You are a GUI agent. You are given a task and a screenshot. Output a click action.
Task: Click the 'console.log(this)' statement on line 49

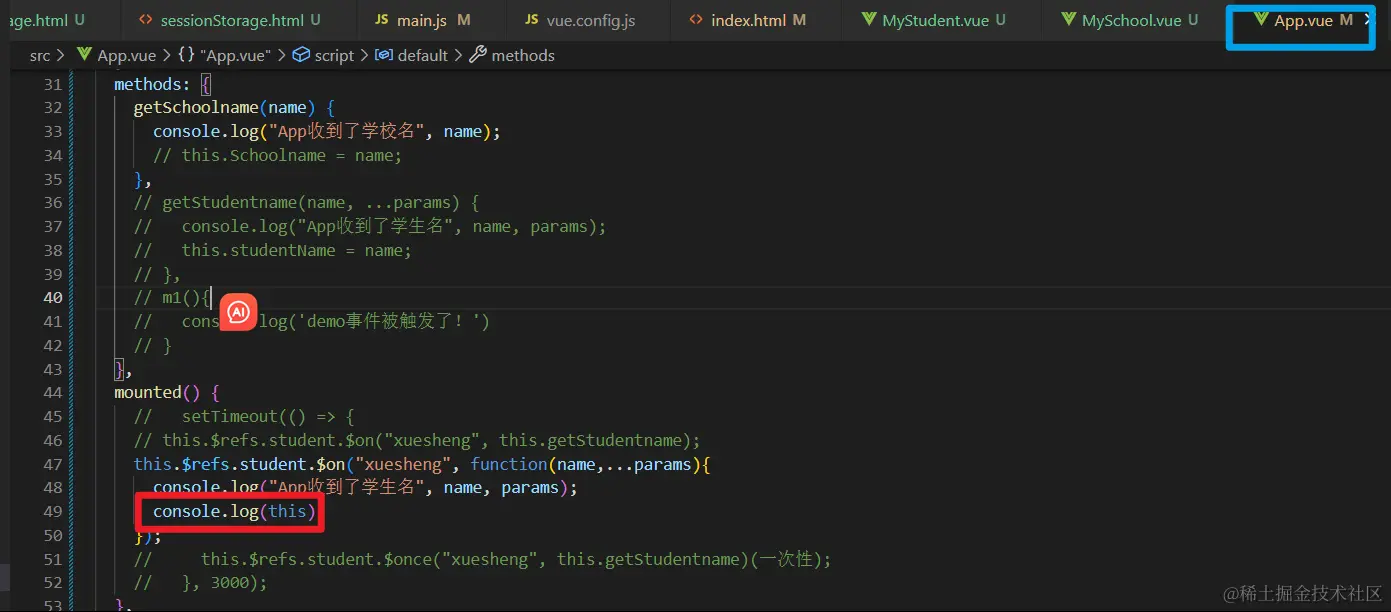[234, 511]
